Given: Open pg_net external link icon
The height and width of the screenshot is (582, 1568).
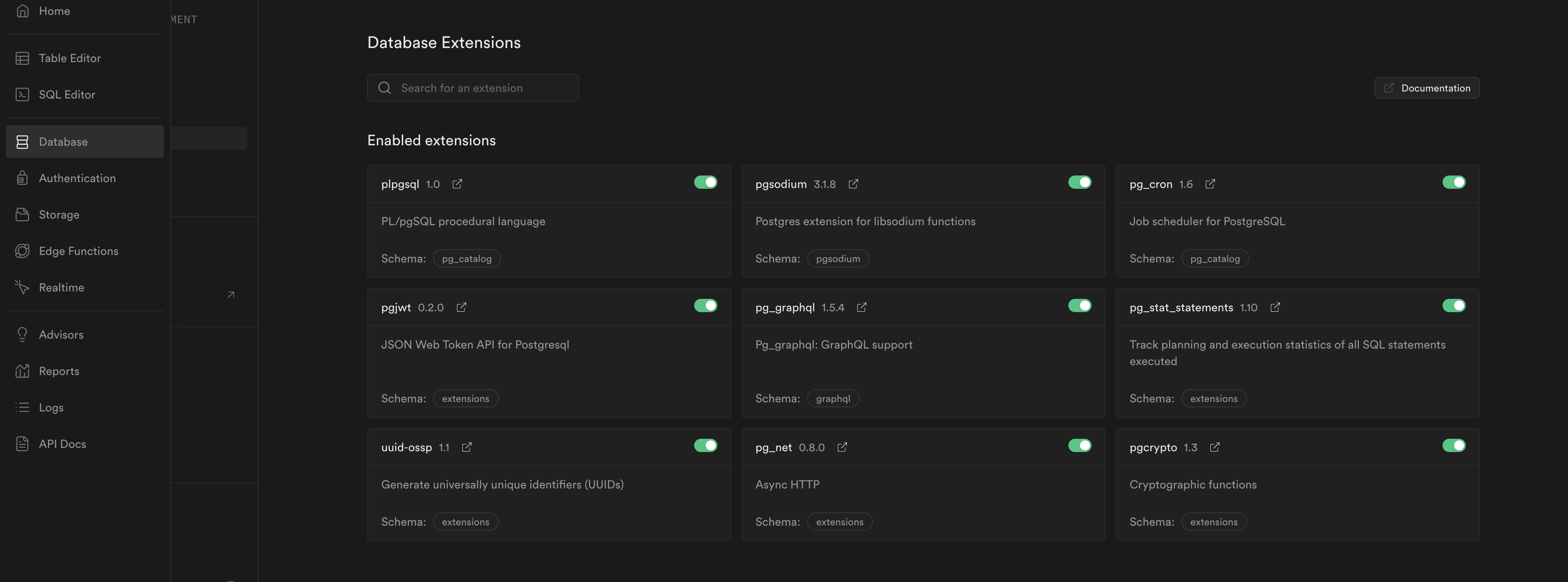Looking at the screenshot, I should click(x=842, y=447).
